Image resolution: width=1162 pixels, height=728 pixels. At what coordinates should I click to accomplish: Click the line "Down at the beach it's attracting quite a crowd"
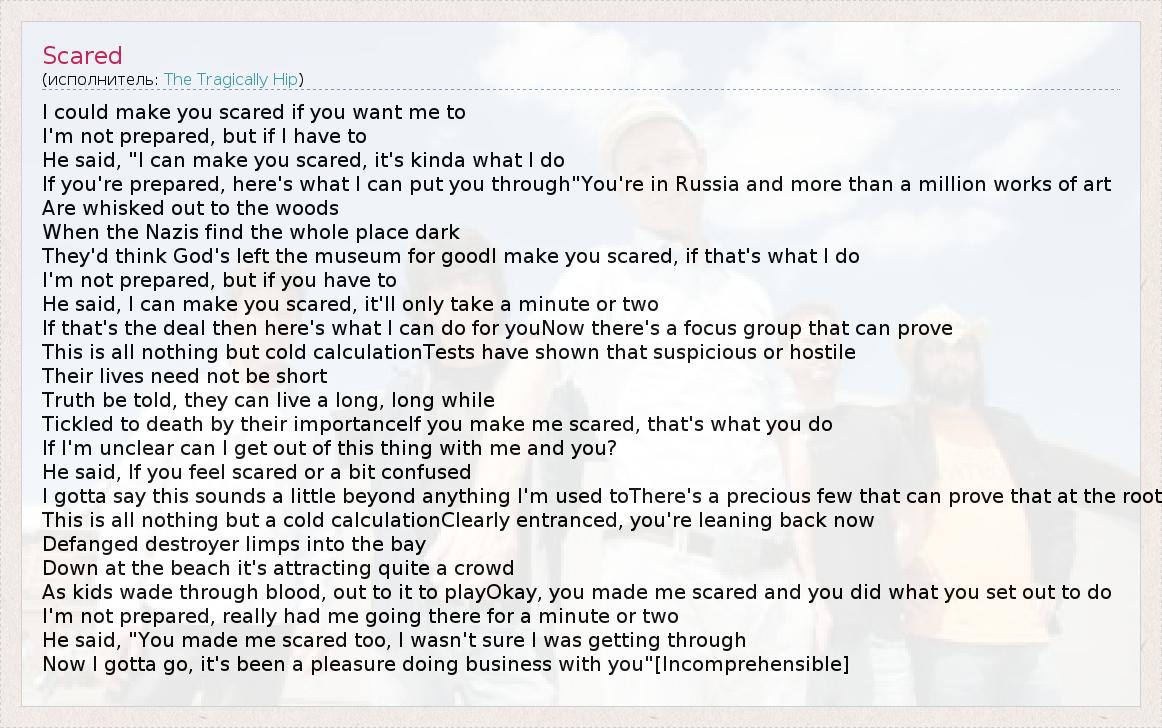click(278, 568)
